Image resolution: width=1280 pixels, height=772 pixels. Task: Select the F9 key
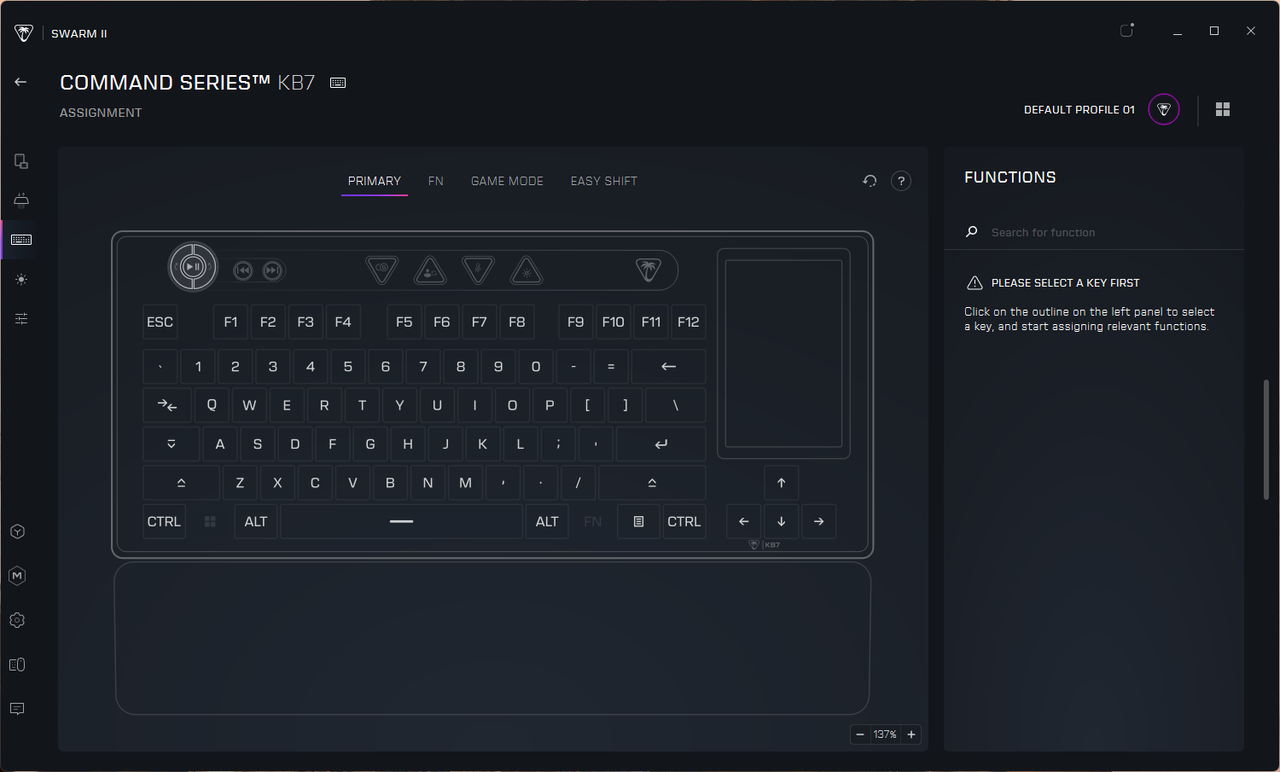pos(575,322)
